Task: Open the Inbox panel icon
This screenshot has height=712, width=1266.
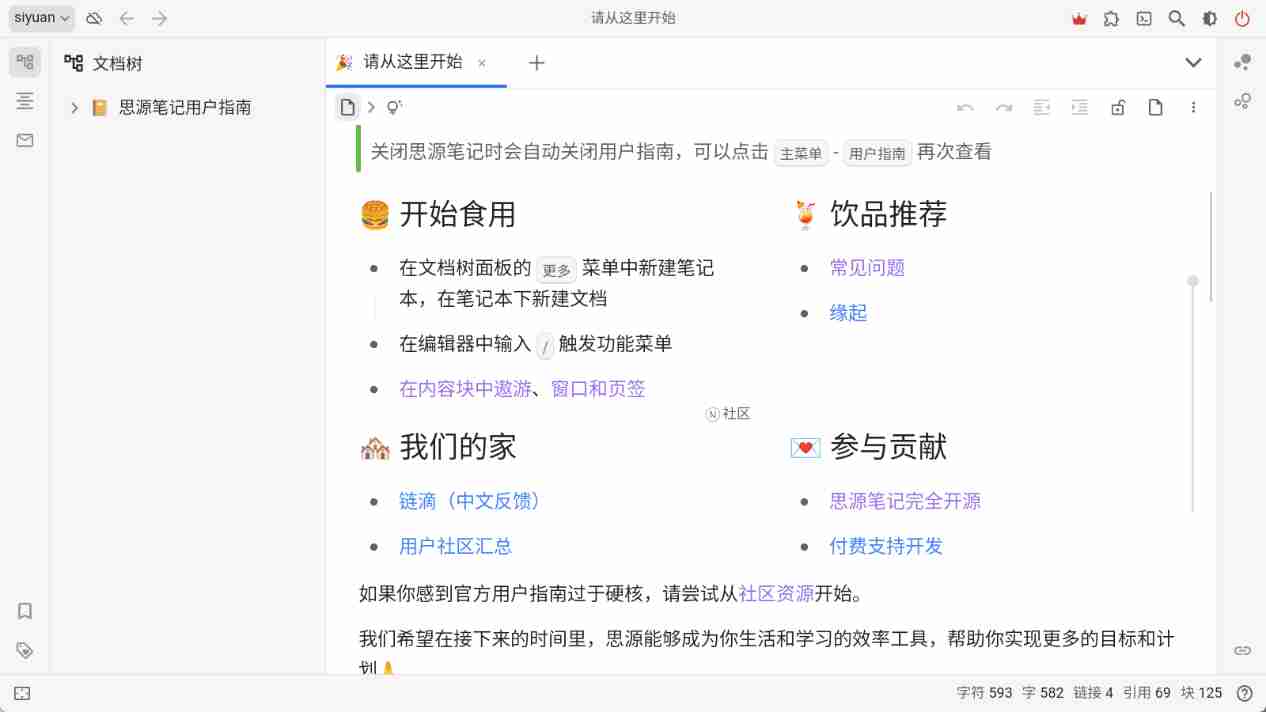Action: click(x=25, y=141)
